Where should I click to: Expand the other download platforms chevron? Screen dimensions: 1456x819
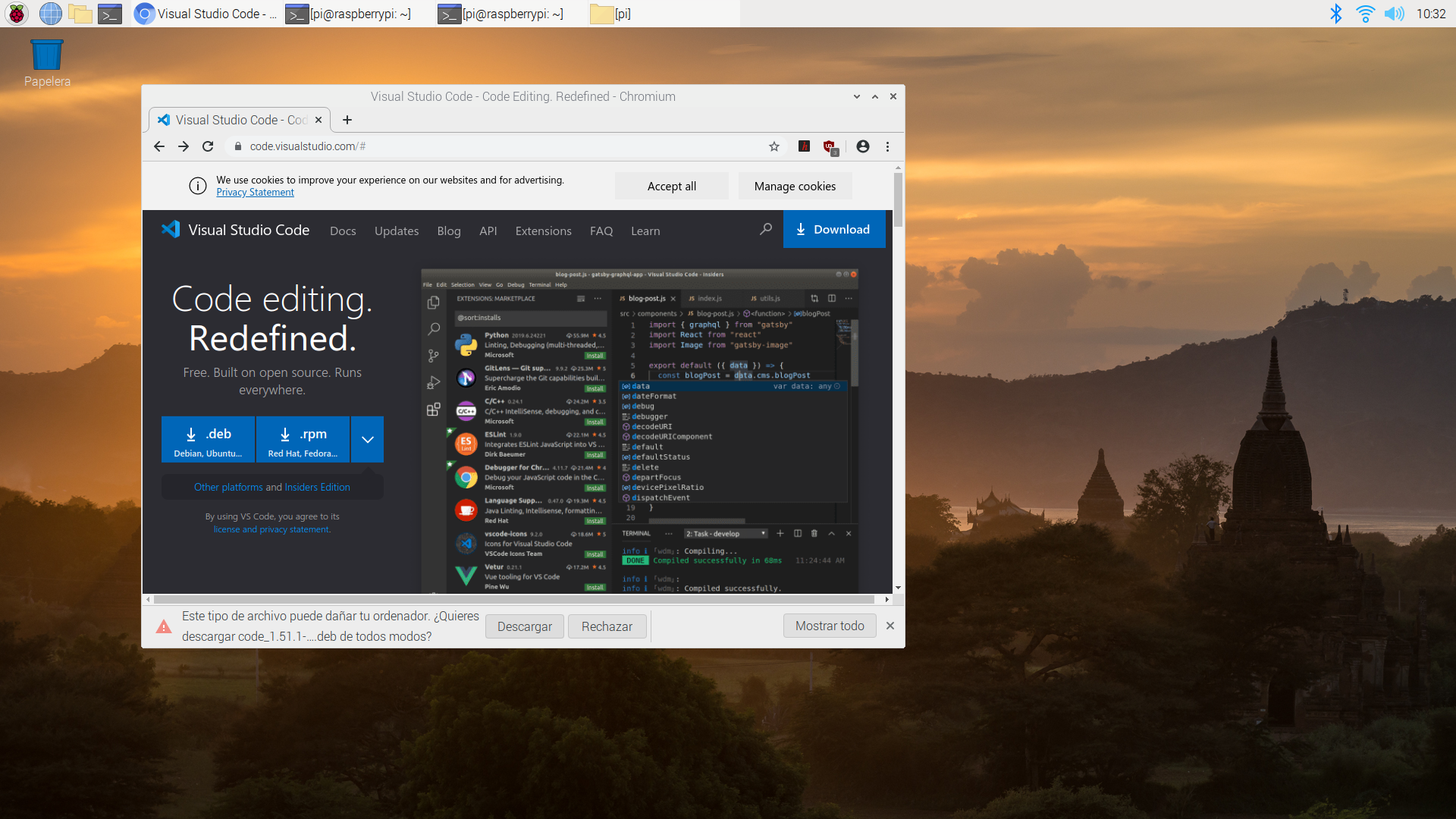tap(367, 439)
